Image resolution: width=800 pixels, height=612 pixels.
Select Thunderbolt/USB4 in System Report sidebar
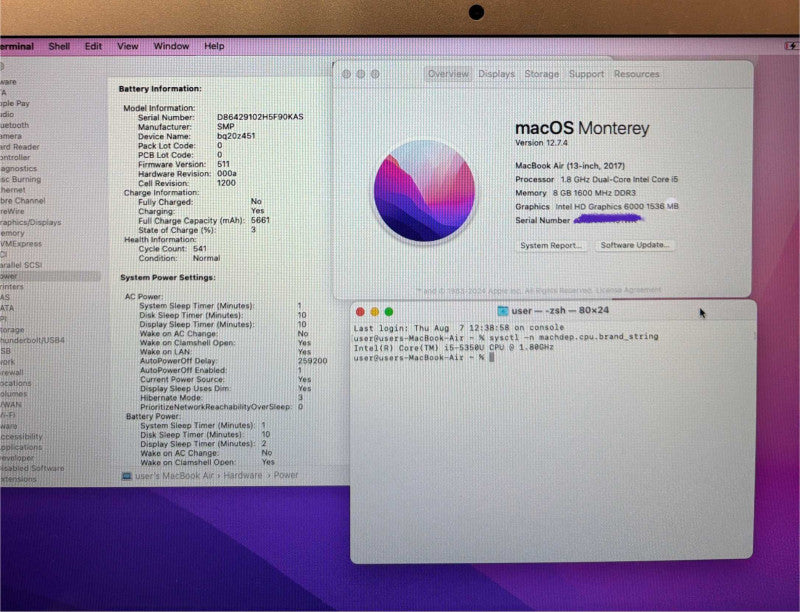32,340
